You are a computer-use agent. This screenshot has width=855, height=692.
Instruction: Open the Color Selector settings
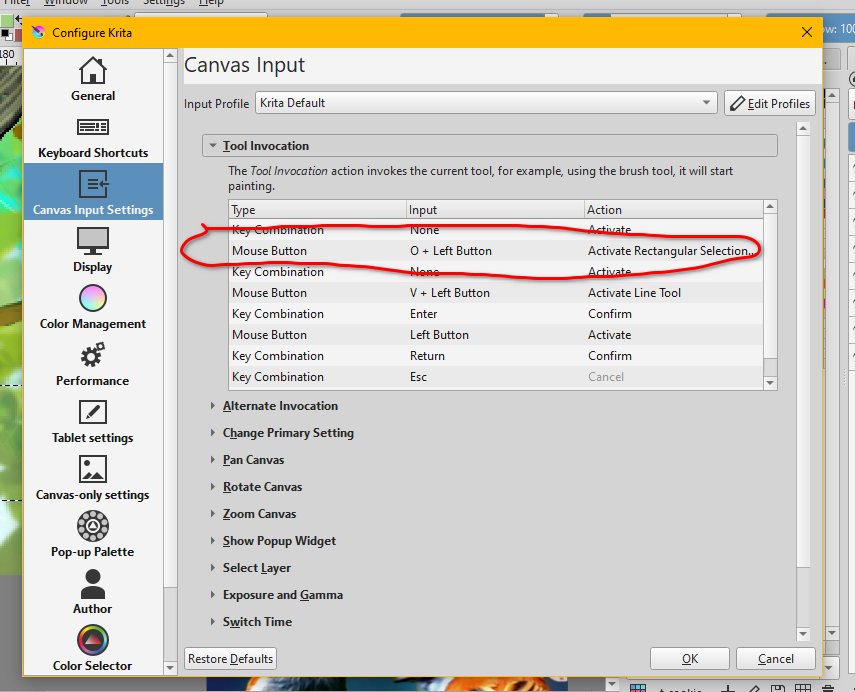pos(93,649)
